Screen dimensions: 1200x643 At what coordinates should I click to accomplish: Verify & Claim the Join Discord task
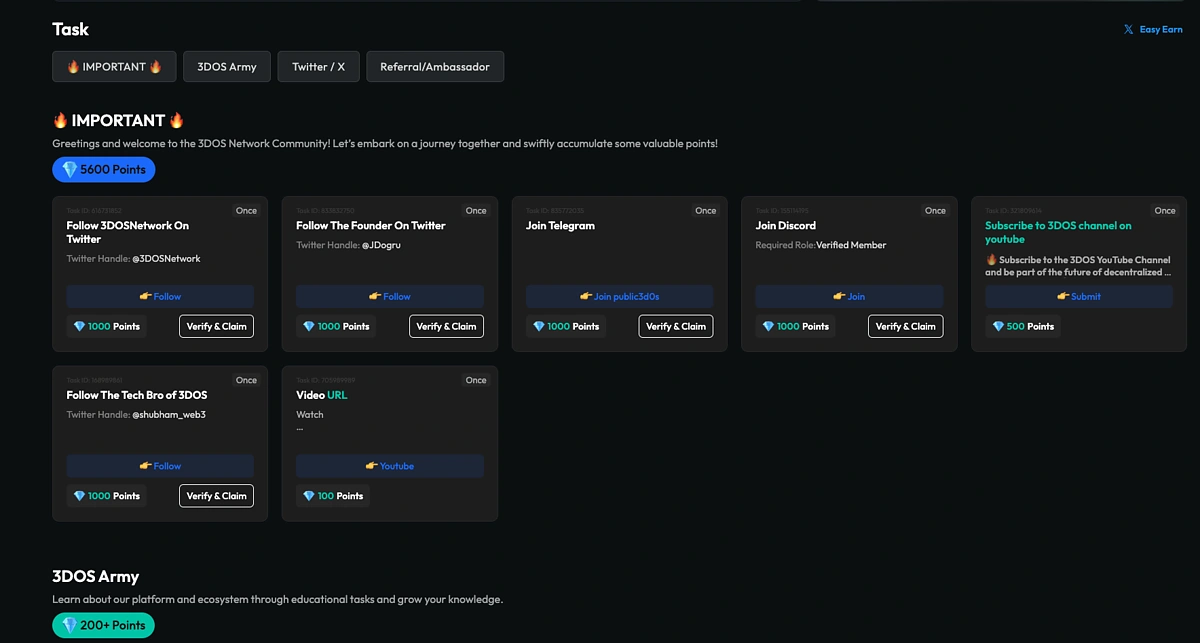click(x=906, y=327)
